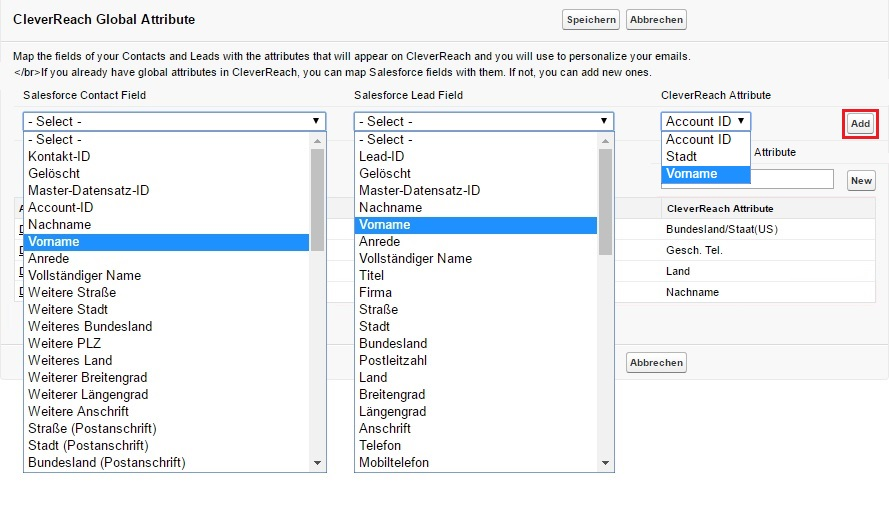The height and width of the screenshot is (517, 889).
Task: Choose Längengrad in Lead Field list
Action: pos(476,412)
